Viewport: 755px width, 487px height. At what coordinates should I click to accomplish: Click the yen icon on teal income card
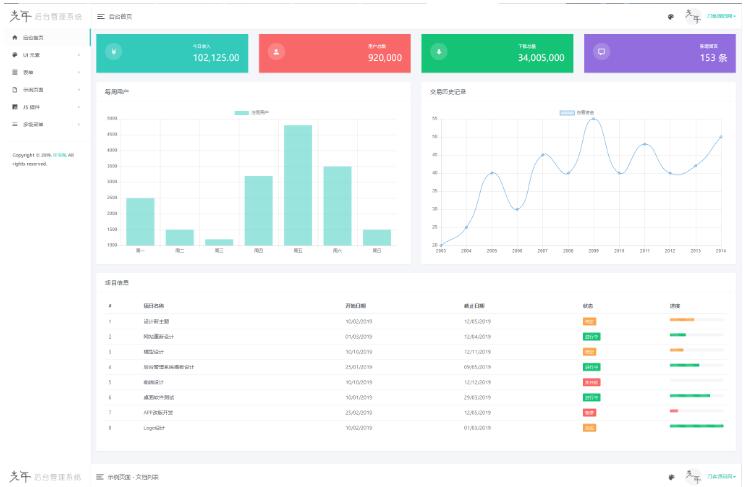113,52
